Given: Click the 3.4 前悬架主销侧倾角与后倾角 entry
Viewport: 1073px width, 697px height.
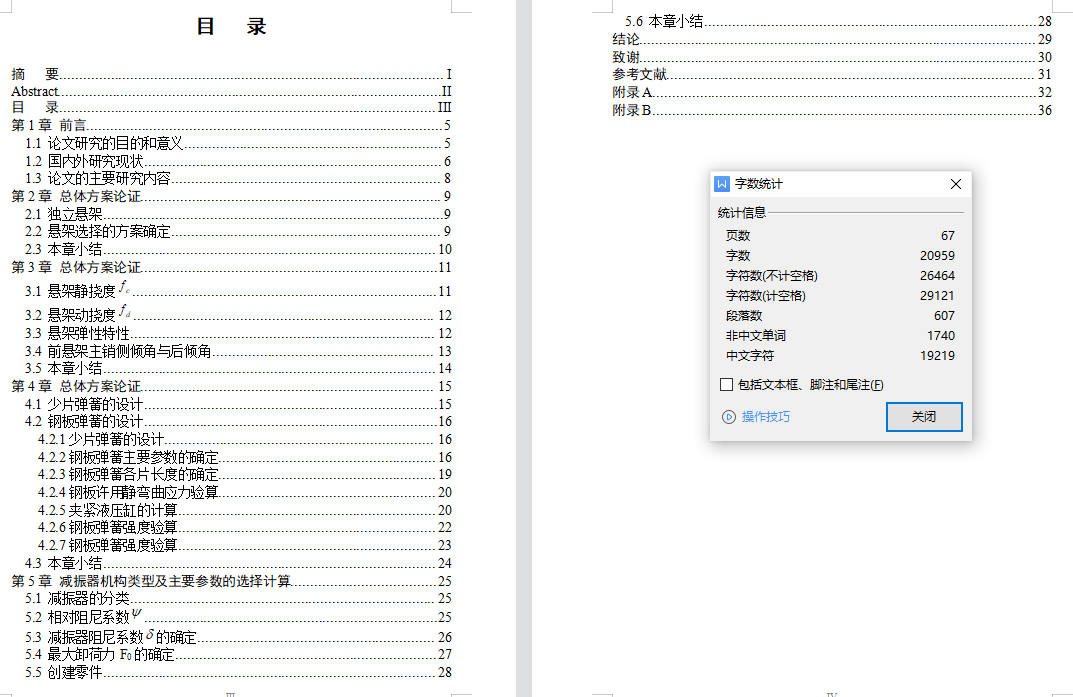Looking at the screenshot, I should 129,351.
